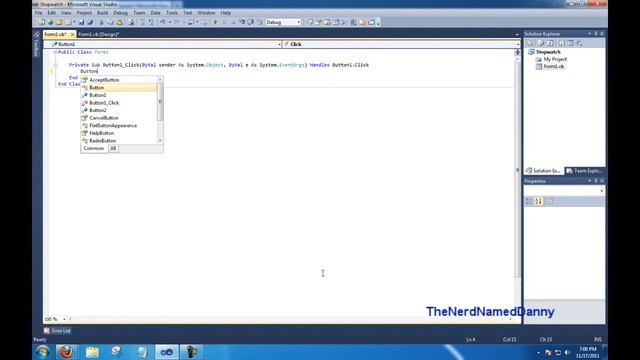Click View Code icon in Solution Explorer
640x360 pixels.
(562, 43)
